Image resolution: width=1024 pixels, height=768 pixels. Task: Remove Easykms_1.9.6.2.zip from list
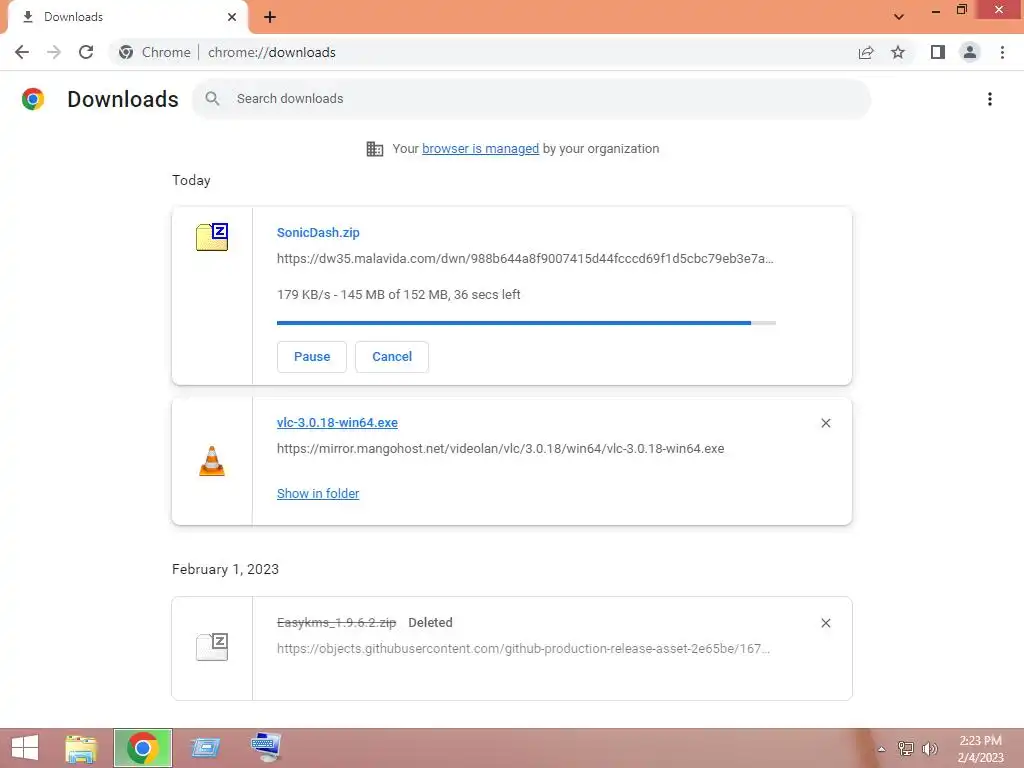tap(825, 623)
